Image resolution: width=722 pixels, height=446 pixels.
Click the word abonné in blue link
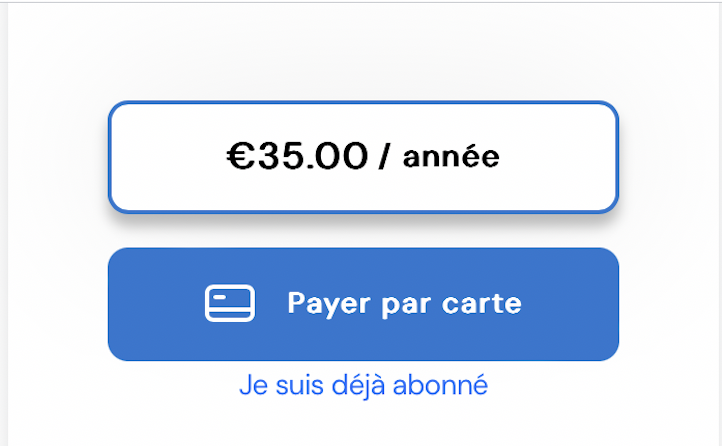pos(440,385)
